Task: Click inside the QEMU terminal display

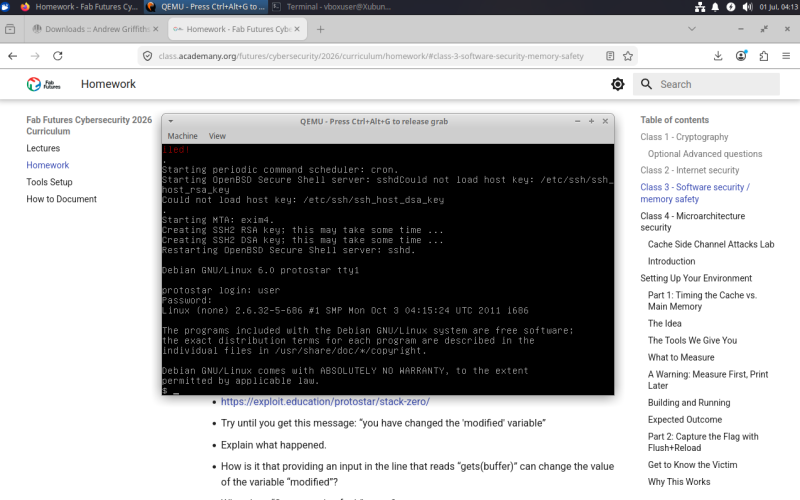Action: point(388,269)
